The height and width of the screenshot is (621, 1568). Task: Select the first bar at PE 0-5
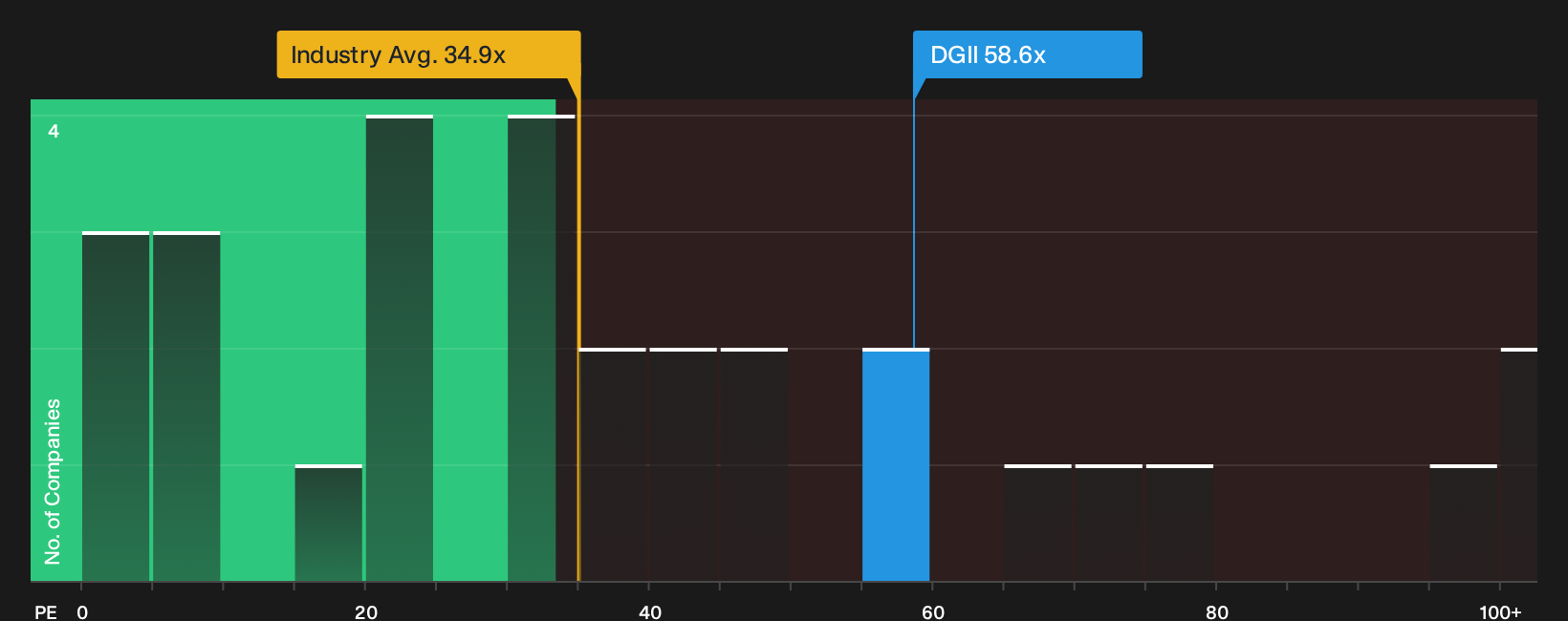tap(116, 406)
